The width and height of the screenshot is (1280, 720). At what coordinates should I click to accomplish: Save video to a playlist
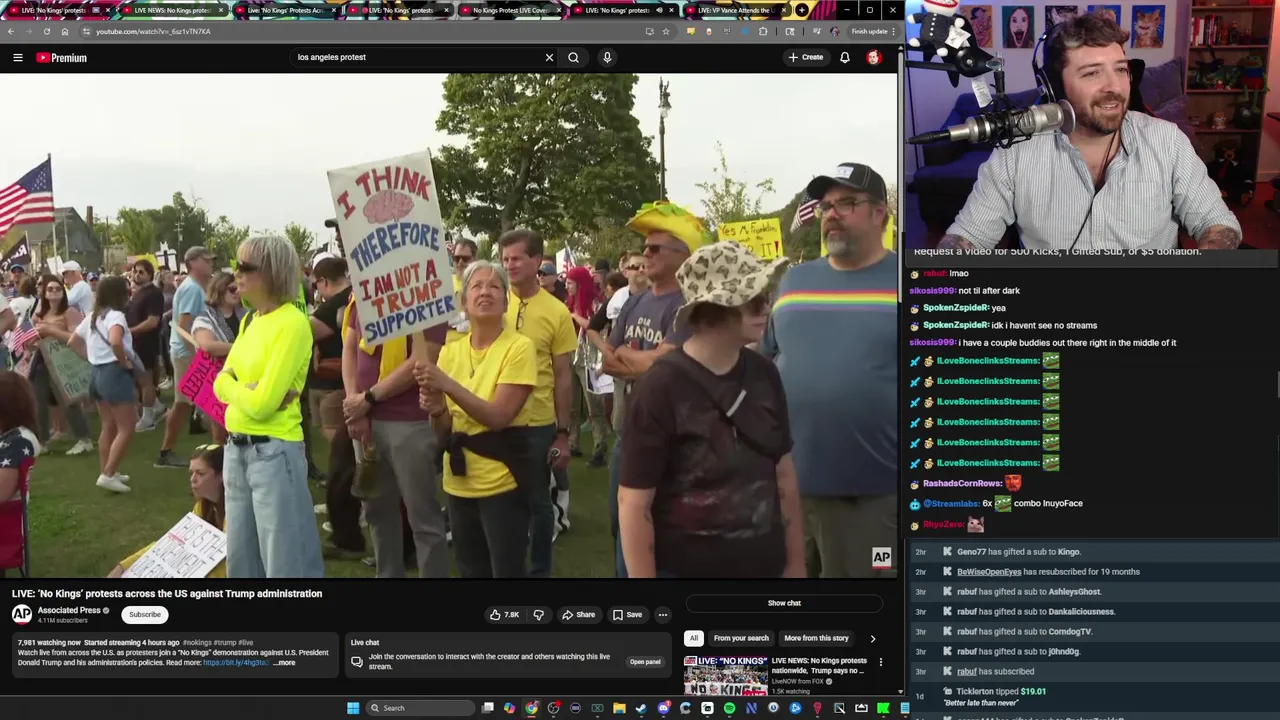pos(627,615)
